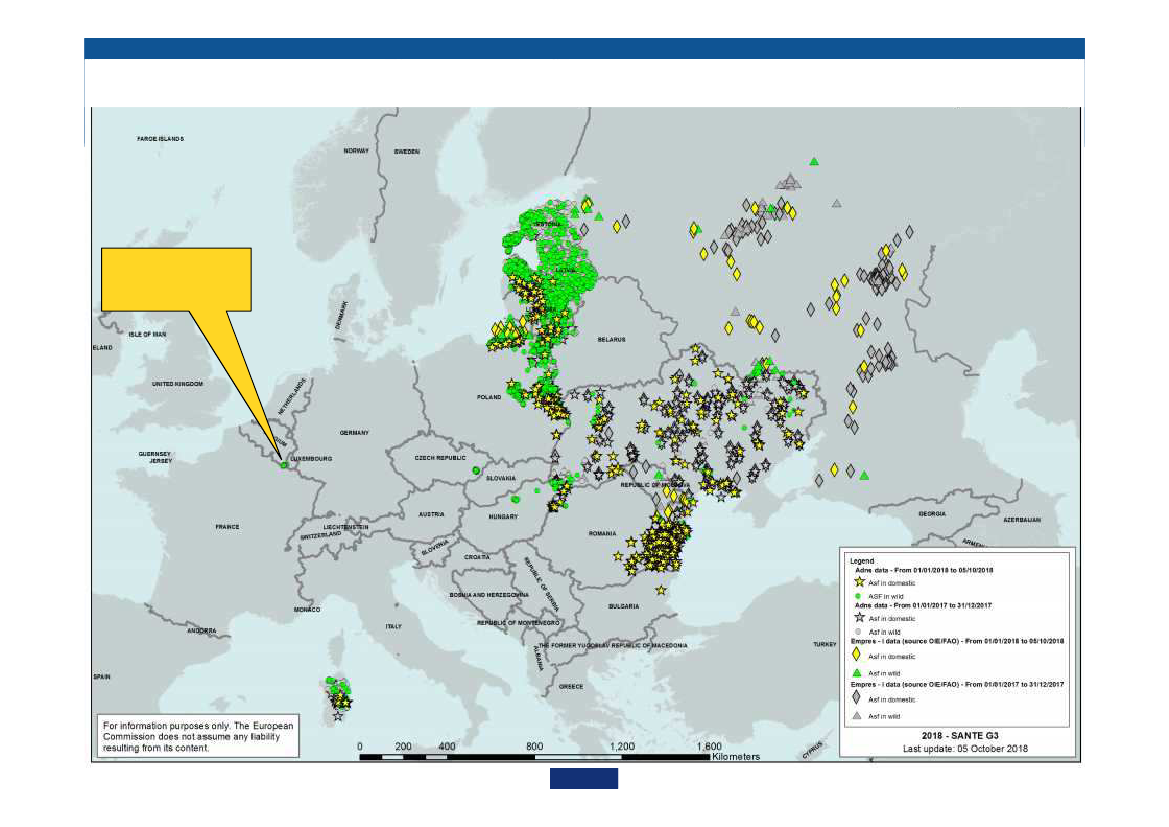Click the dark blue rectangle below the map
The height and width of the screenshot is (827, 1169).
pos(583,779)
